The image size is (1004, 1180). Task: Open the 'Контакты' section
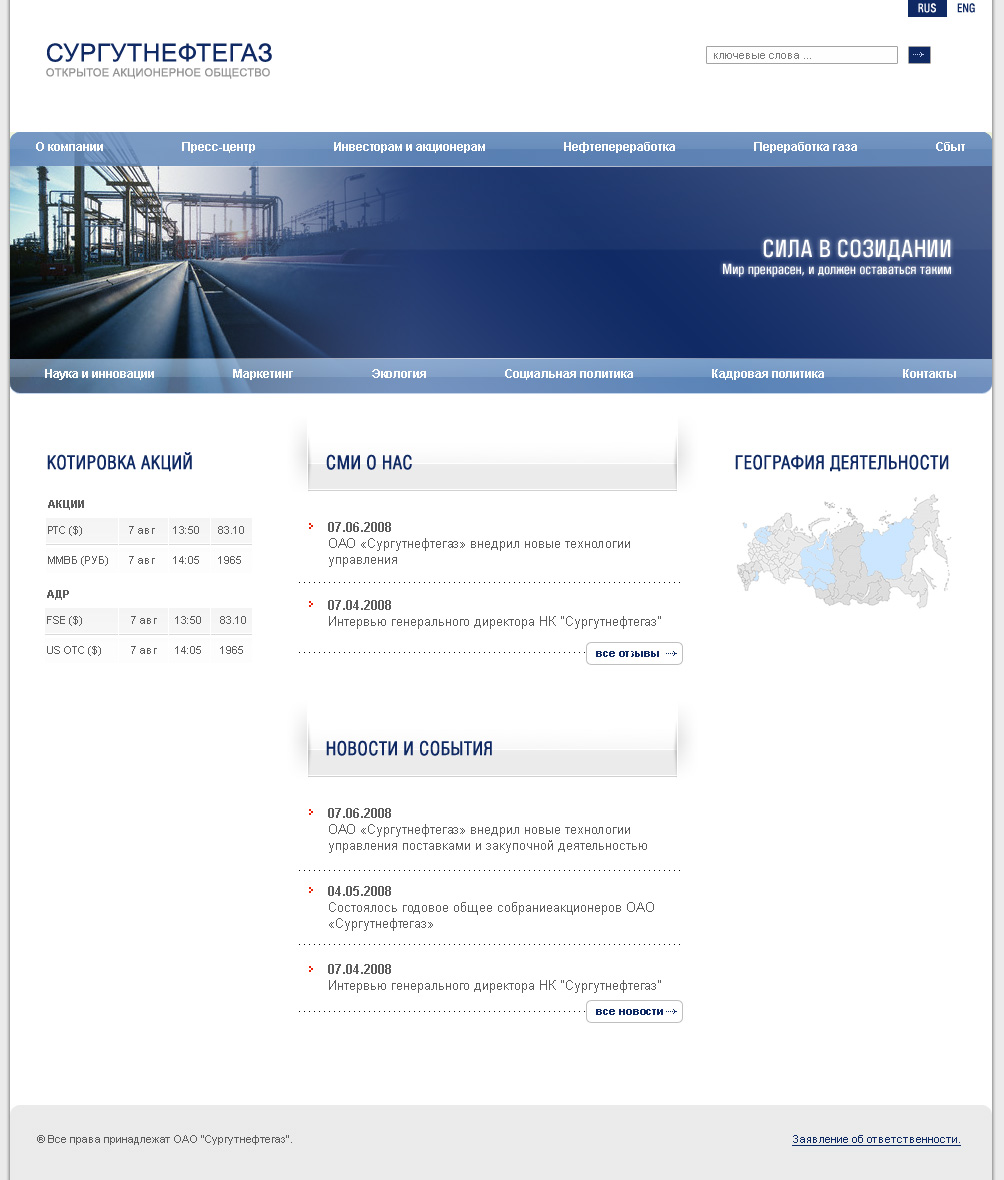(928, 373)
